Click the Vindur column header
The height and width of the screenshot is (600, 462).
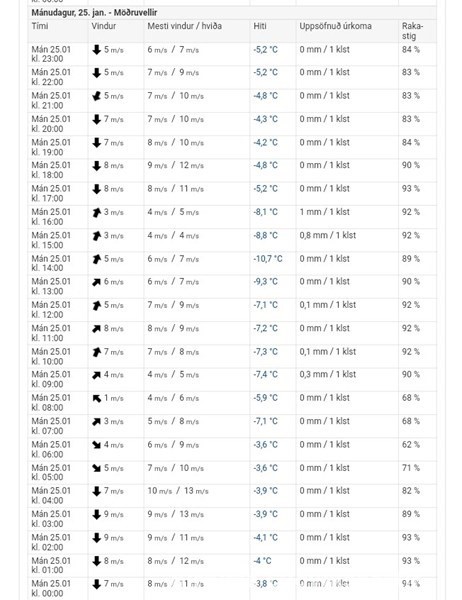tap(103, 26)
